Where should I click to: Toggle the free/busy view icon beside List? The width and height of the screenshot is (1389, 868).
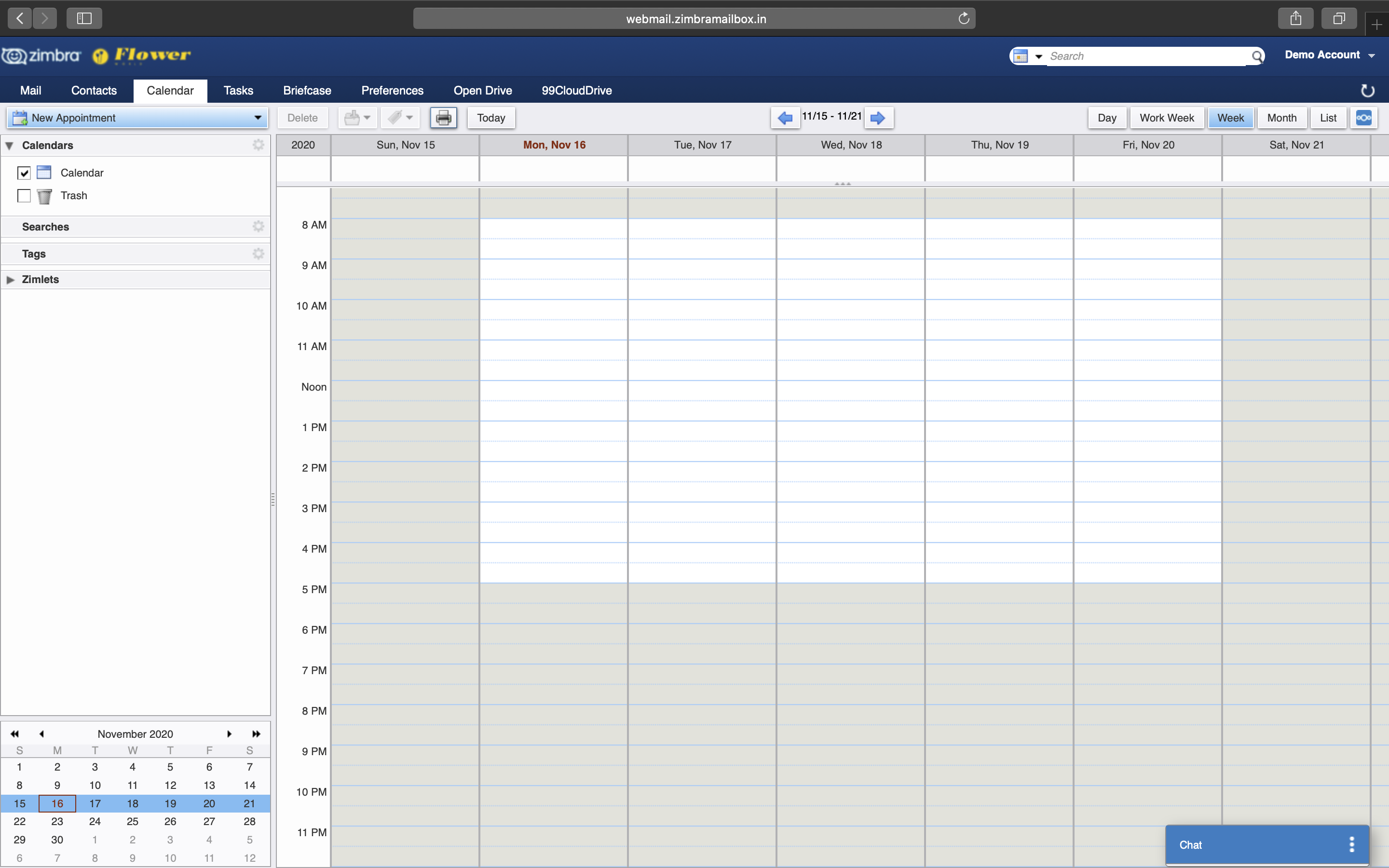[1363, 118]
